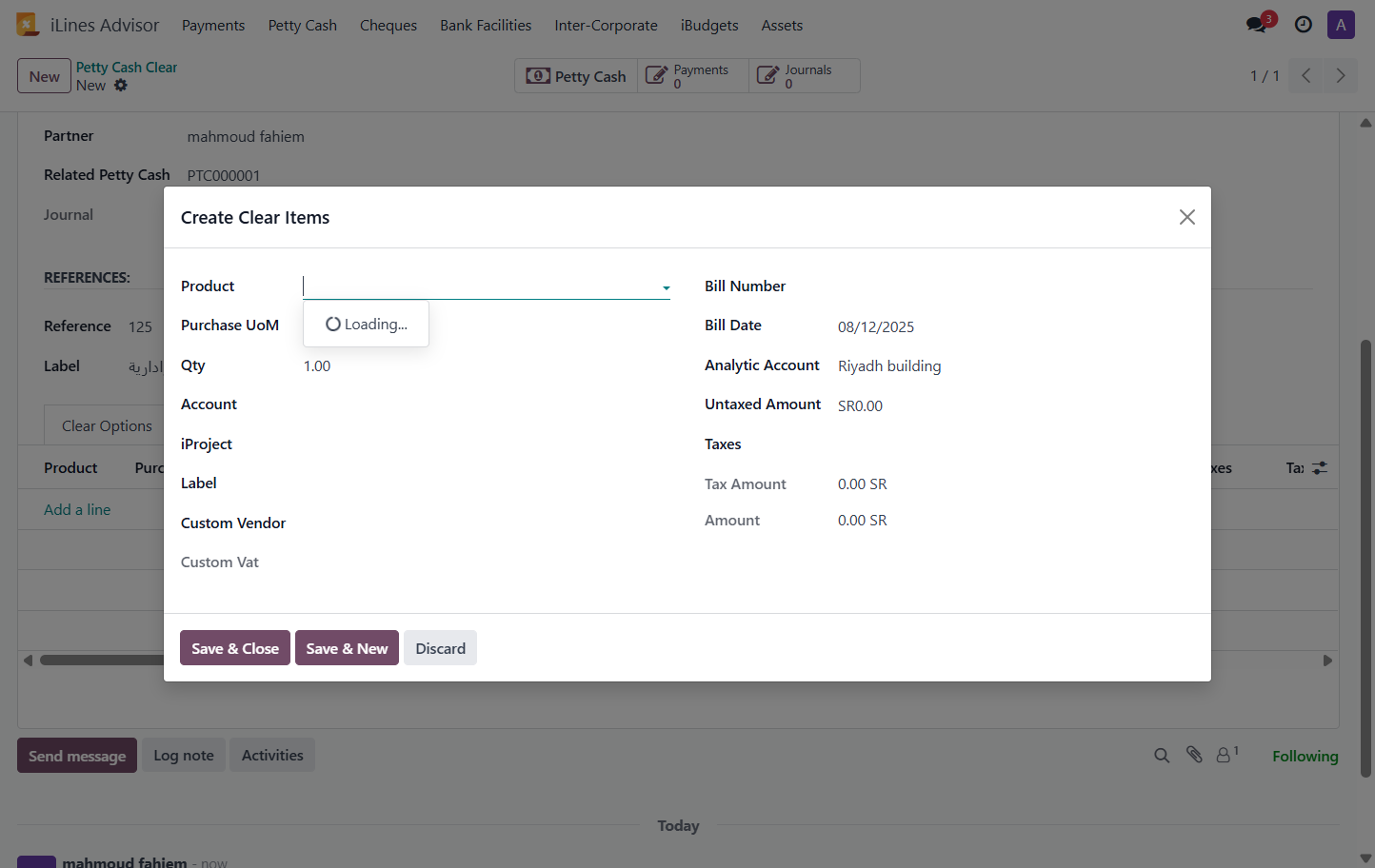Viewport: 1375px width, 868px height.
Task: Click the search messages magnifier icon
Action: point(1162,756)
